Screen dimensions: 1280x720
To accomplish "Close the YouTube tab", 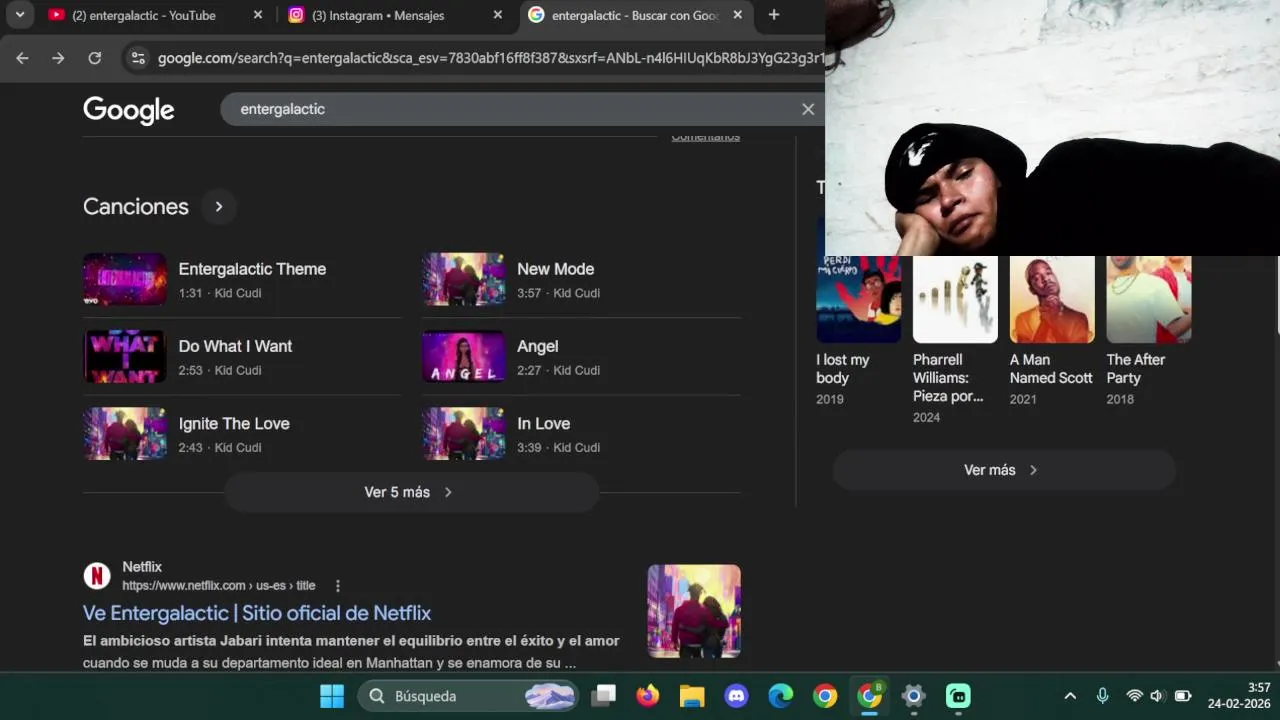I will tap(257, 15).
